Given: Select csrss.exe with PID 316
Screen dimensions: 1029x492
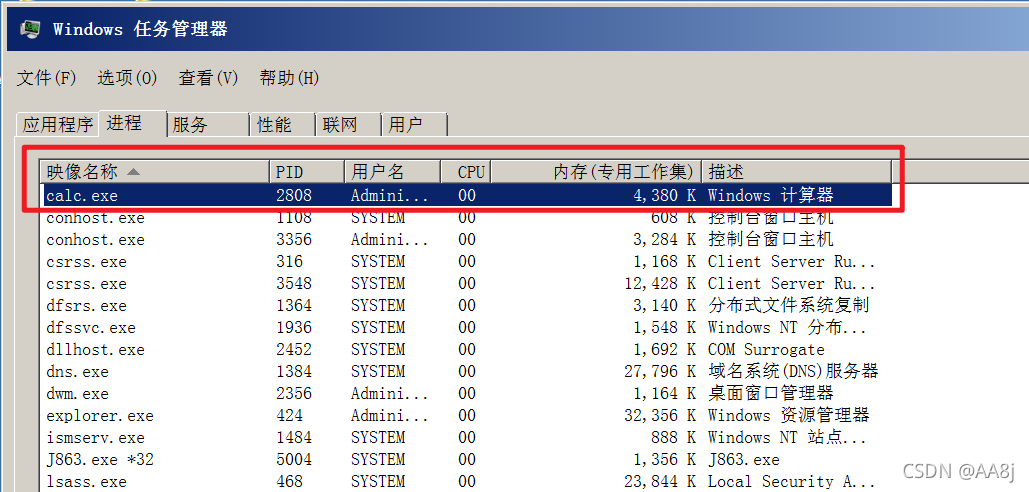Looking at the screenshot, I should 467,262.
